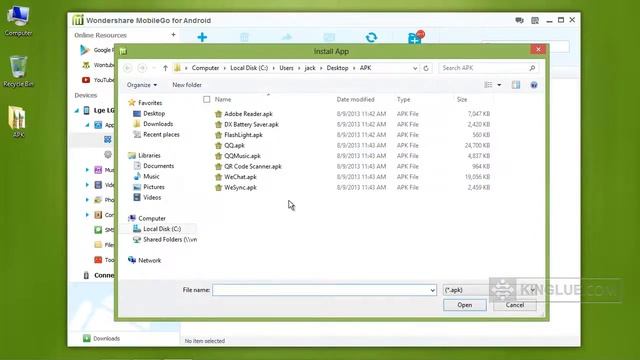Collapse the Apps node in device tree
Screen dimensions: 640x360
point(87,125)
